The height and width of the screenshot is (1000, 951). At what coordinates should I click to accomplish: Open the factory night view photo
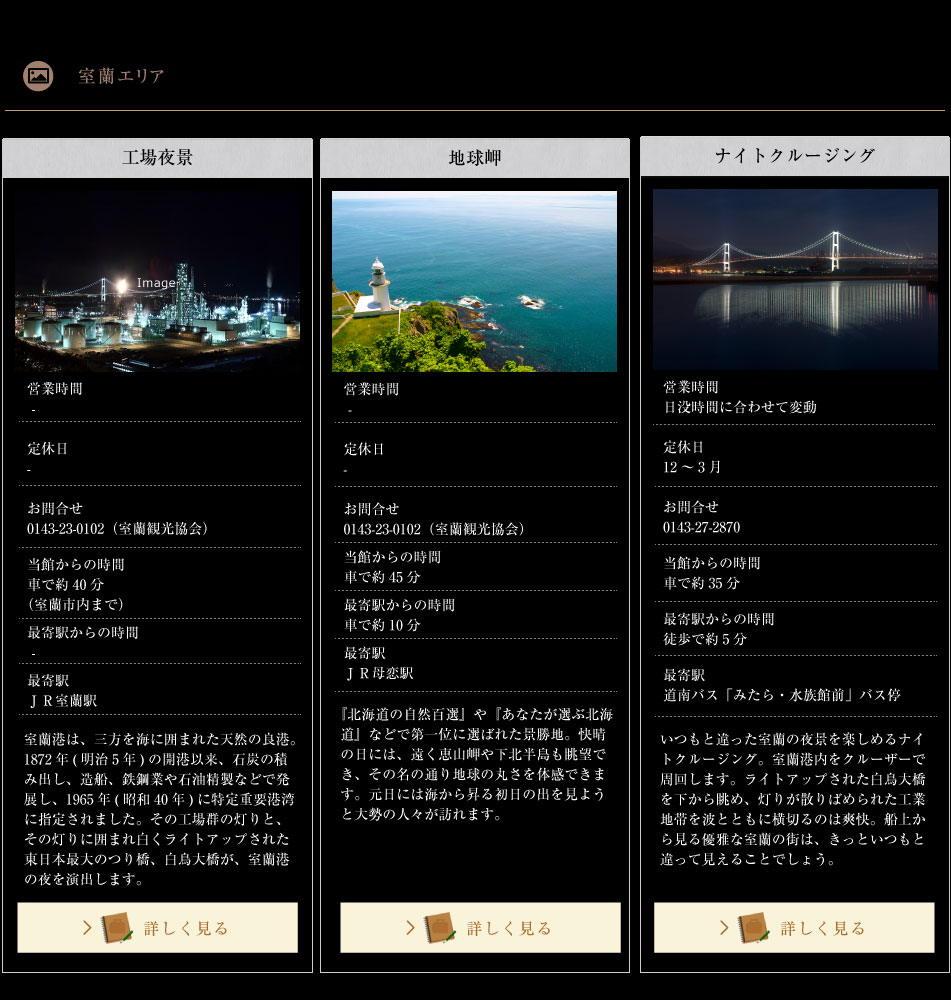pyautogui.click(x=158, y=281)
